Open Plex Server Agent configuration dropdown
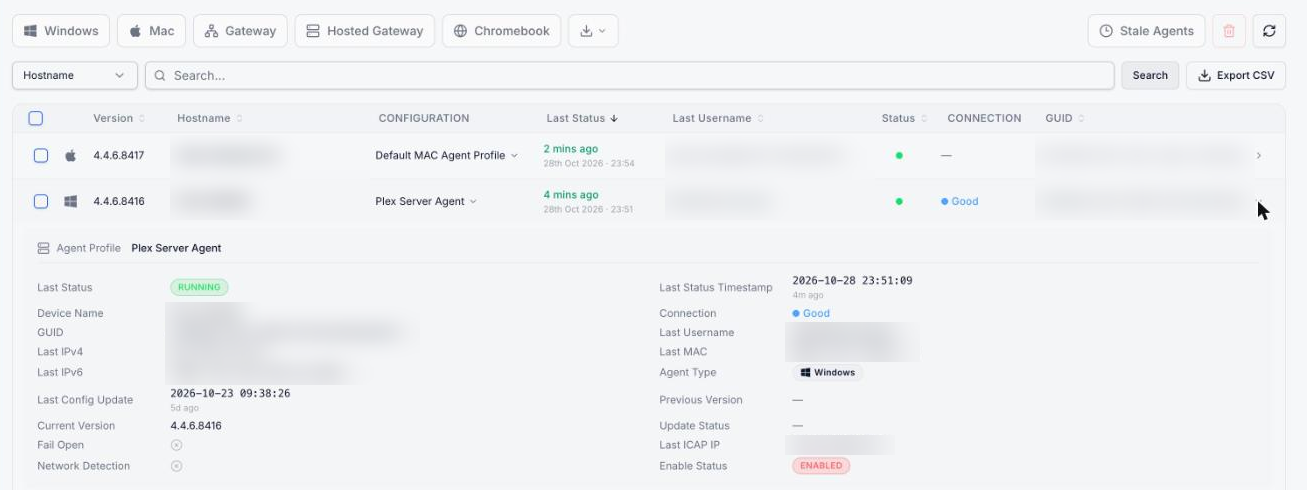The image size is (1307, 490). click(426, 201)
